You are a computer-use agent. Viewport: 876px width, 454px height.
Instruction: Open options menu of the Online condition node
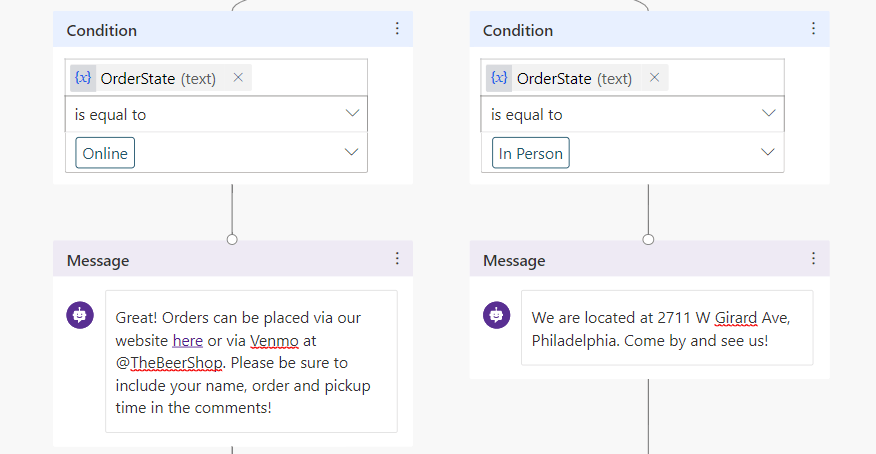pyautogui.click(x=397, y=29)
